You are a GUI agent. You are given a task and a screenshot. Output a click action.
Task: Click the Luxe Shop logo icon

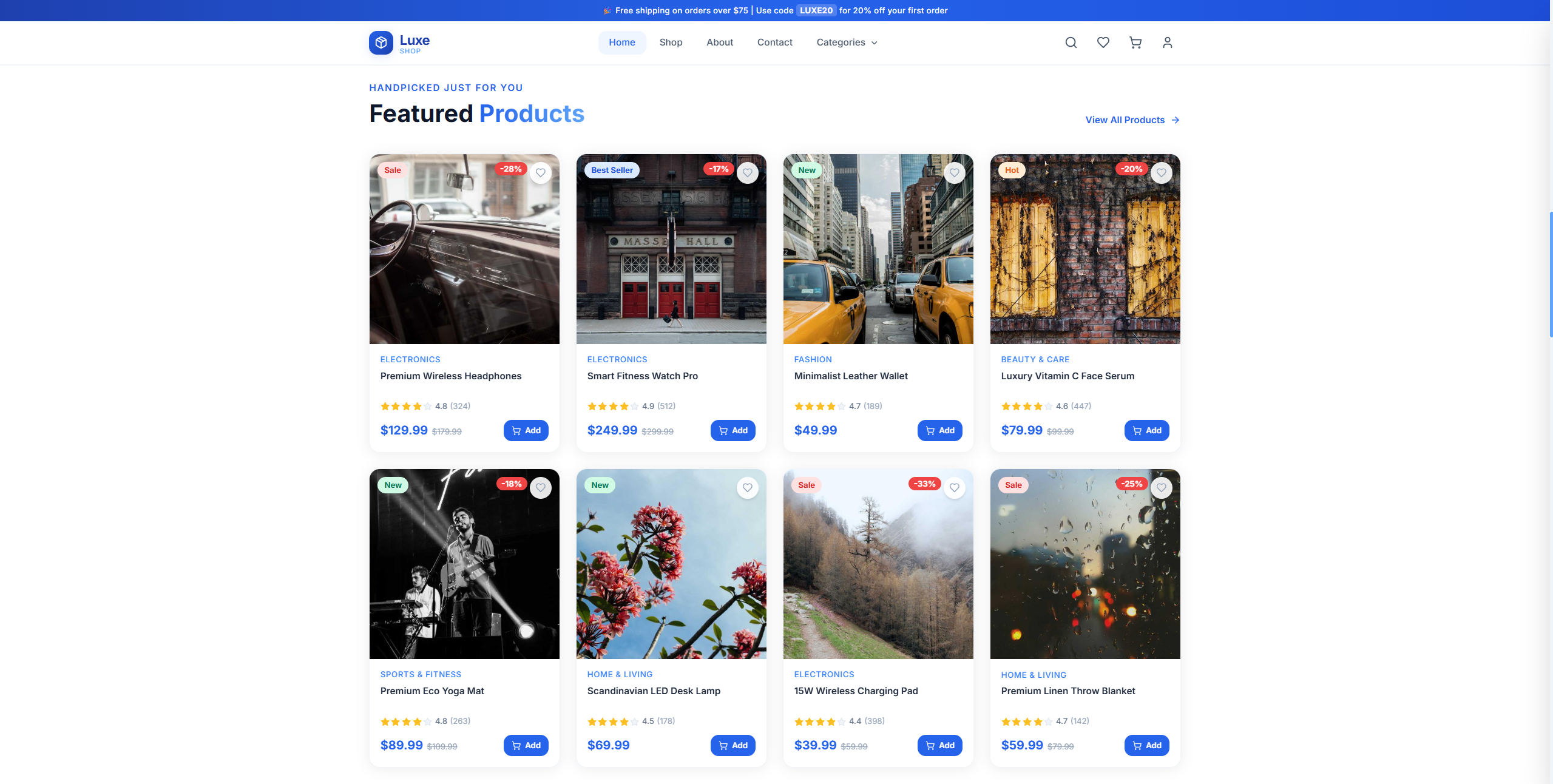tap(381, 42)
